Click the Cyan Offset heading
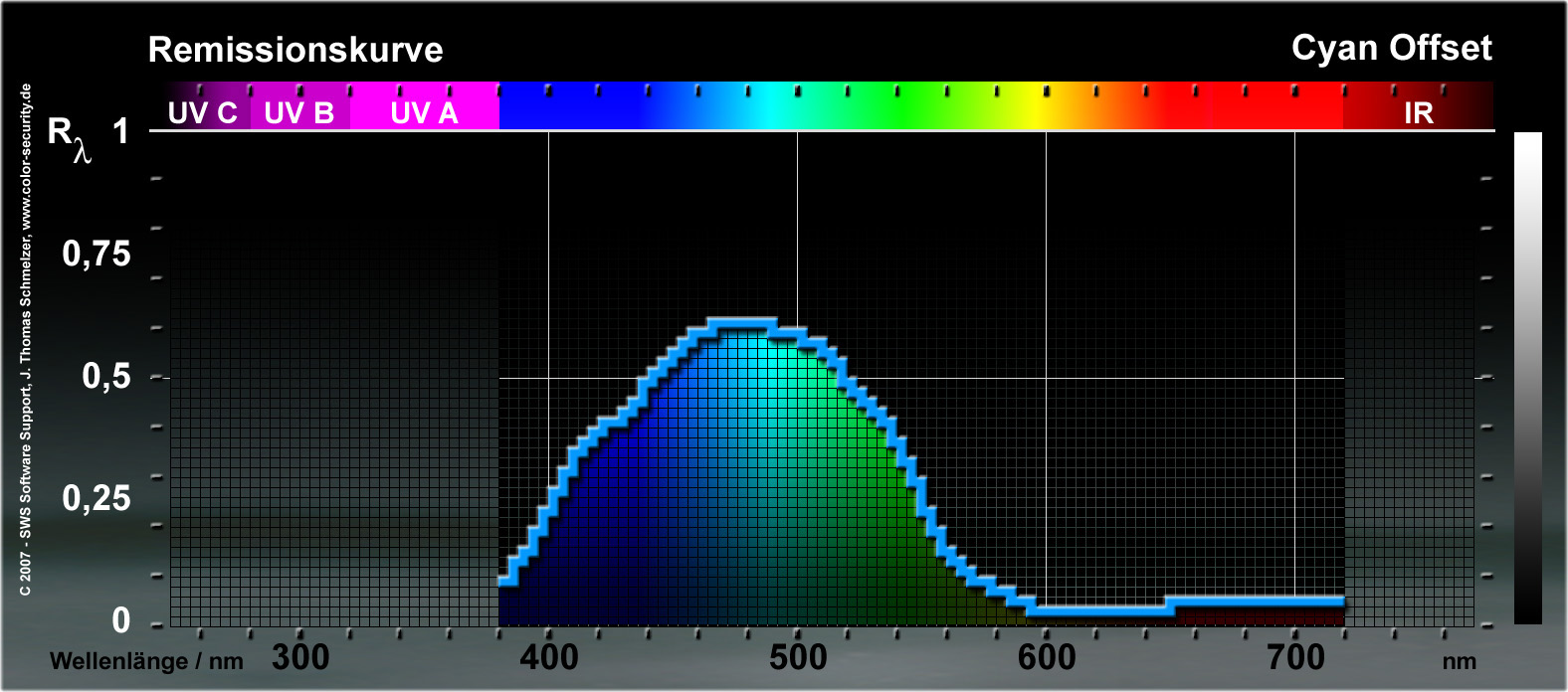Image resolution: width=1568 pixels, height=692 pixels. tap(1391, 48)
